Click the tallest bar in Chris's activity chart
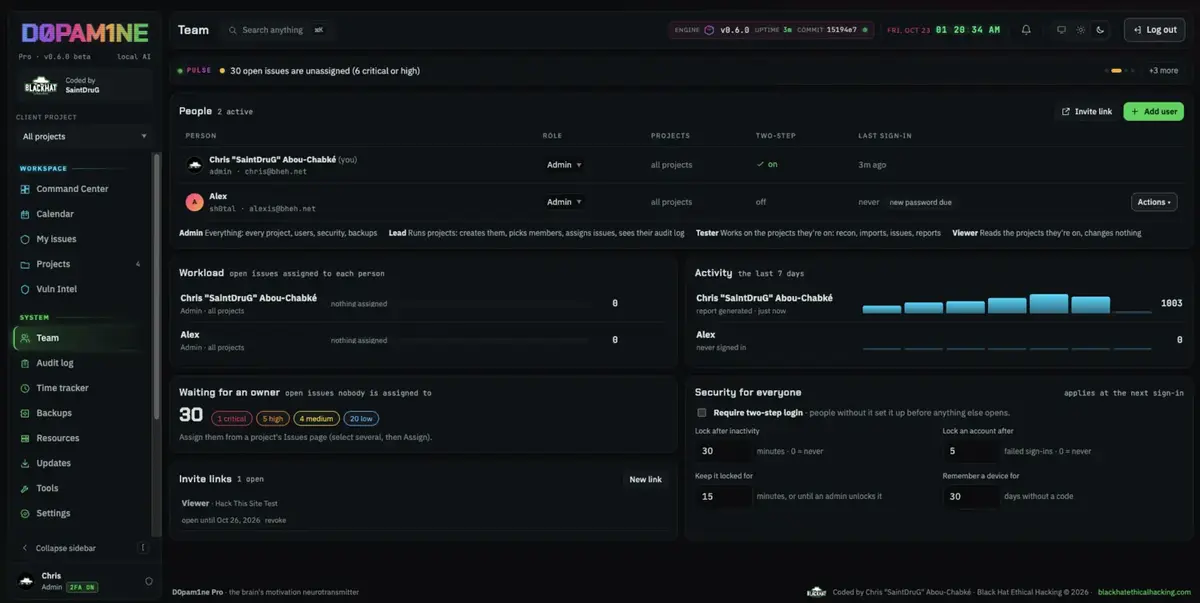 point(1049,304)
